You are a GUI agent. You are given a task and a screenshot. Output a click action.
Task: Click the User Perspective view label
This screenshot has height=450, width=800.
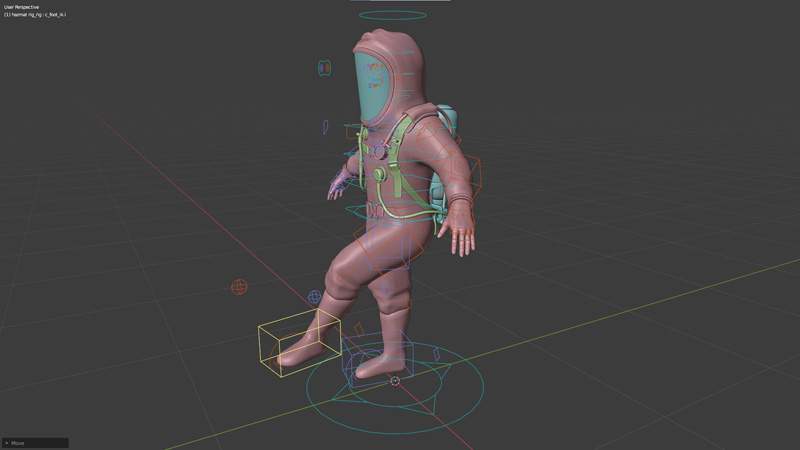click(x=24, y=7)
